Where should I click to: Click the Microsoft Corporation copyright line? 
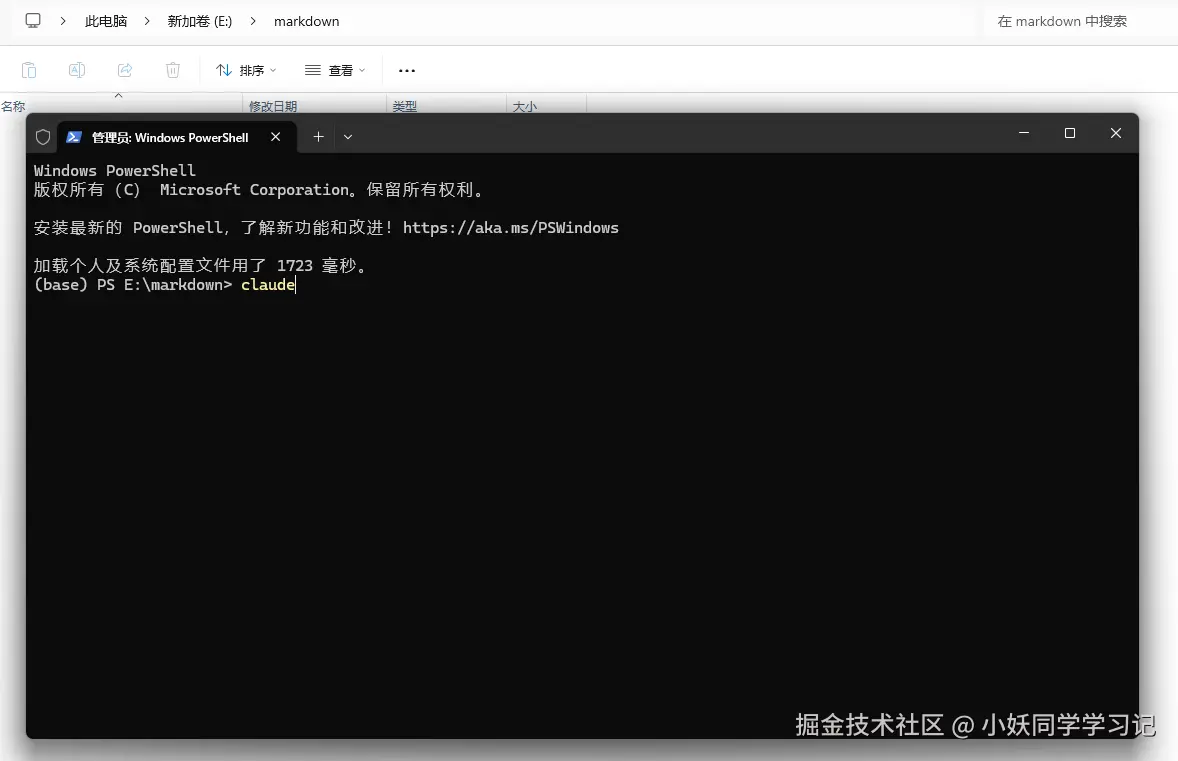click(x=259, y=190)
